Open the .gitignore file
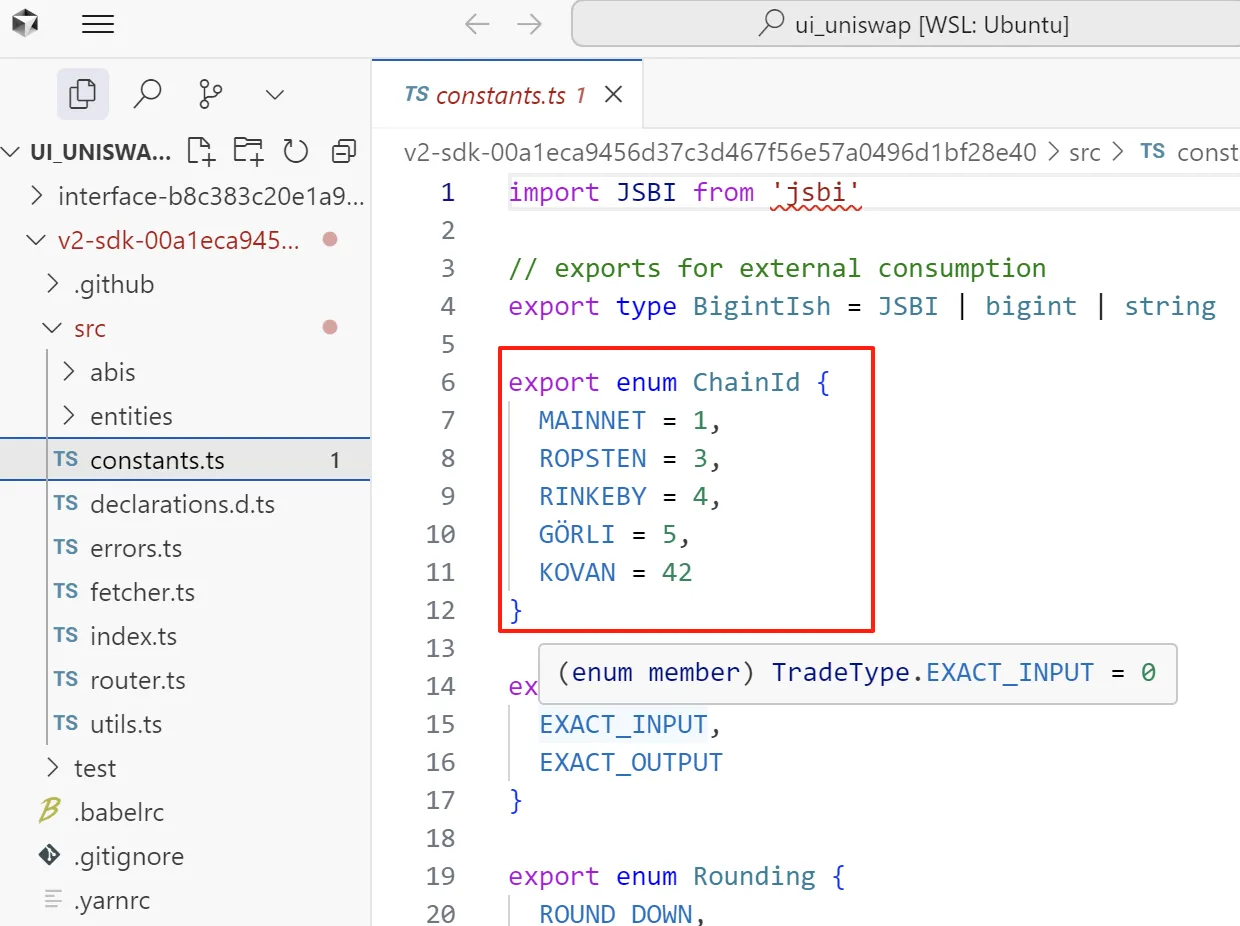This screenshot has height=926, width=1240. [128, 856]
